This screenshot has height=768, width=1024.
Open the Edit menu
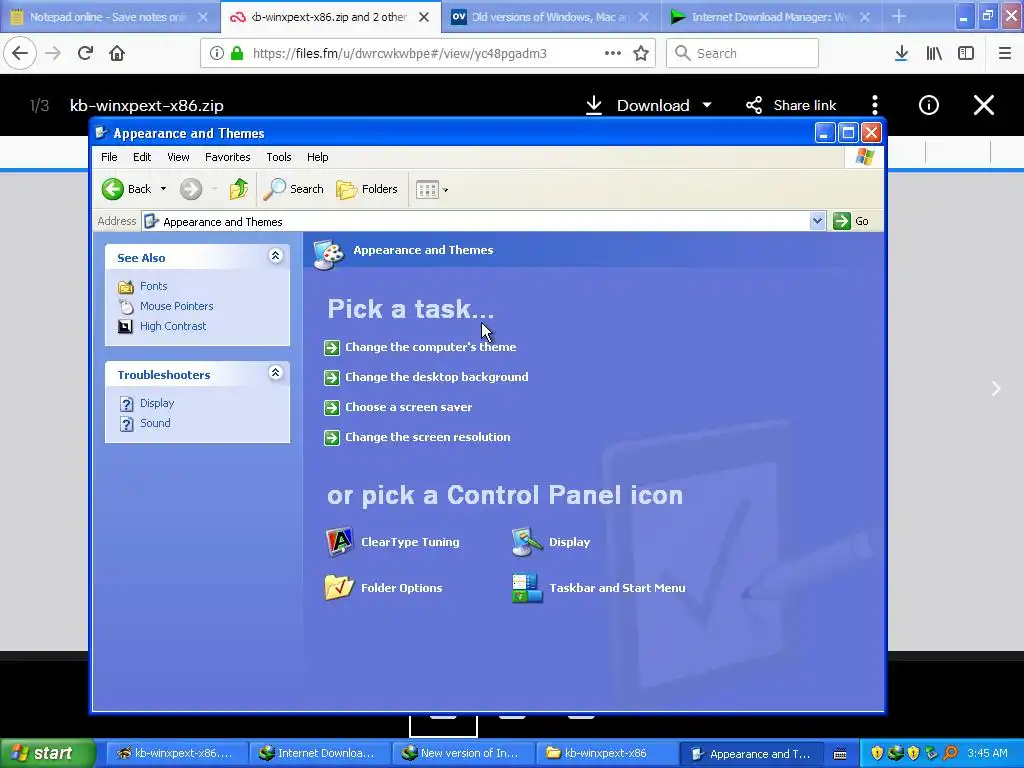click(142, 157)
